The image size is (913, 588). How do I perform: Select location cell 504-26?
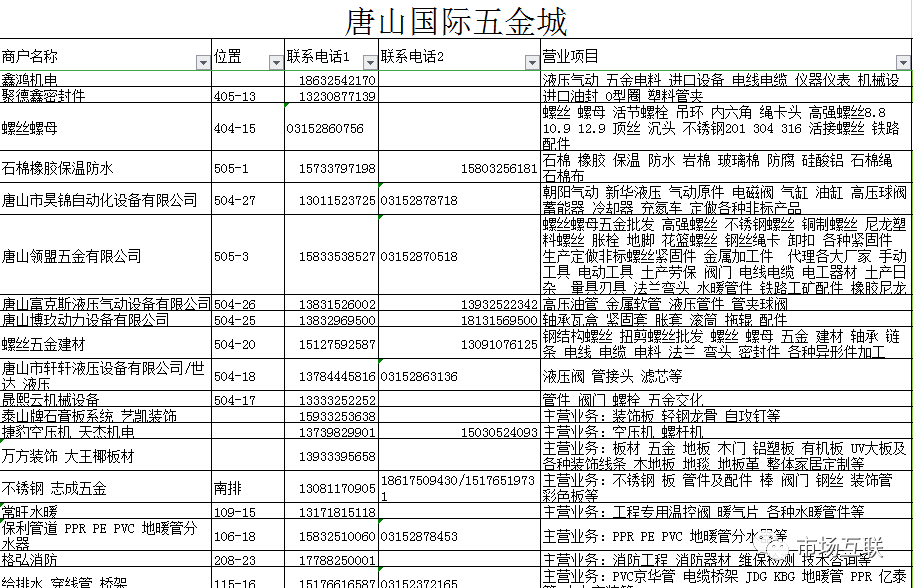point(248,303)
